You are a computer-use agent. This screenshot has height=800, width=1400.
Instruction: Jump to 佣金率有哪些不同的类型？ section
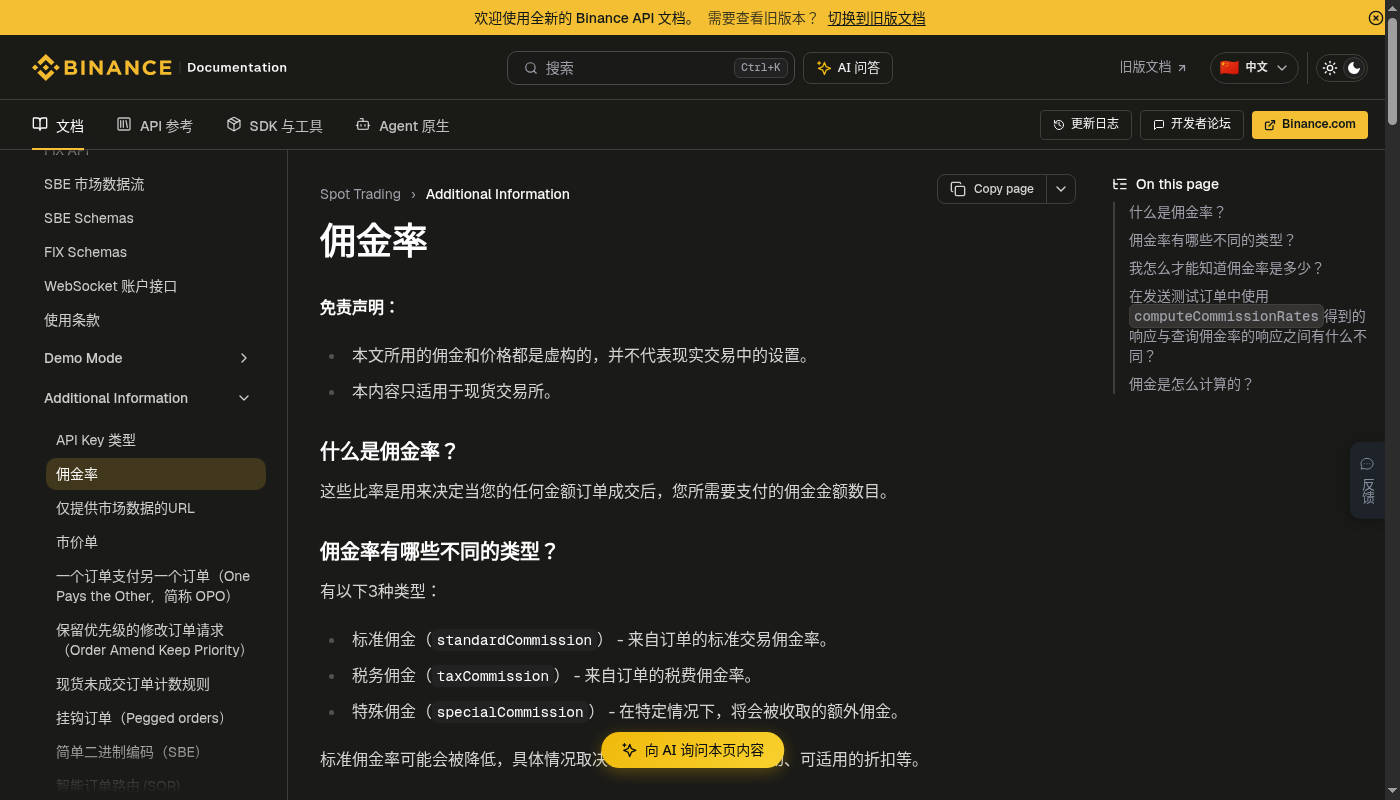(1212, 240)
